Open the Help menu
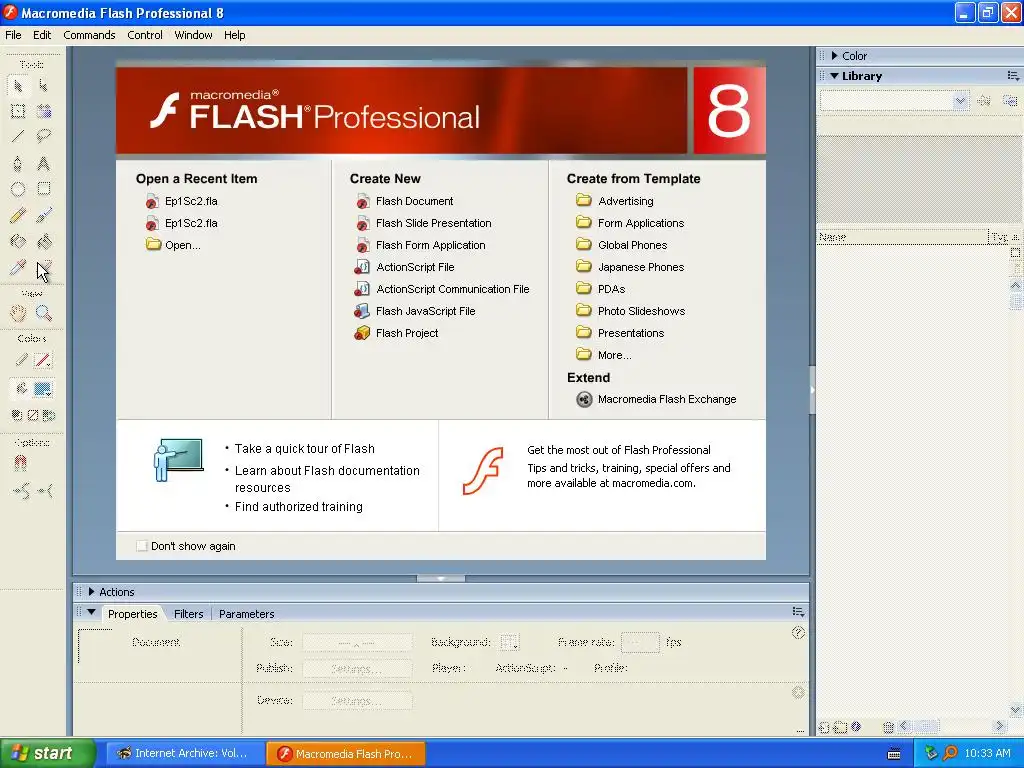 click(x=234, y=35)
